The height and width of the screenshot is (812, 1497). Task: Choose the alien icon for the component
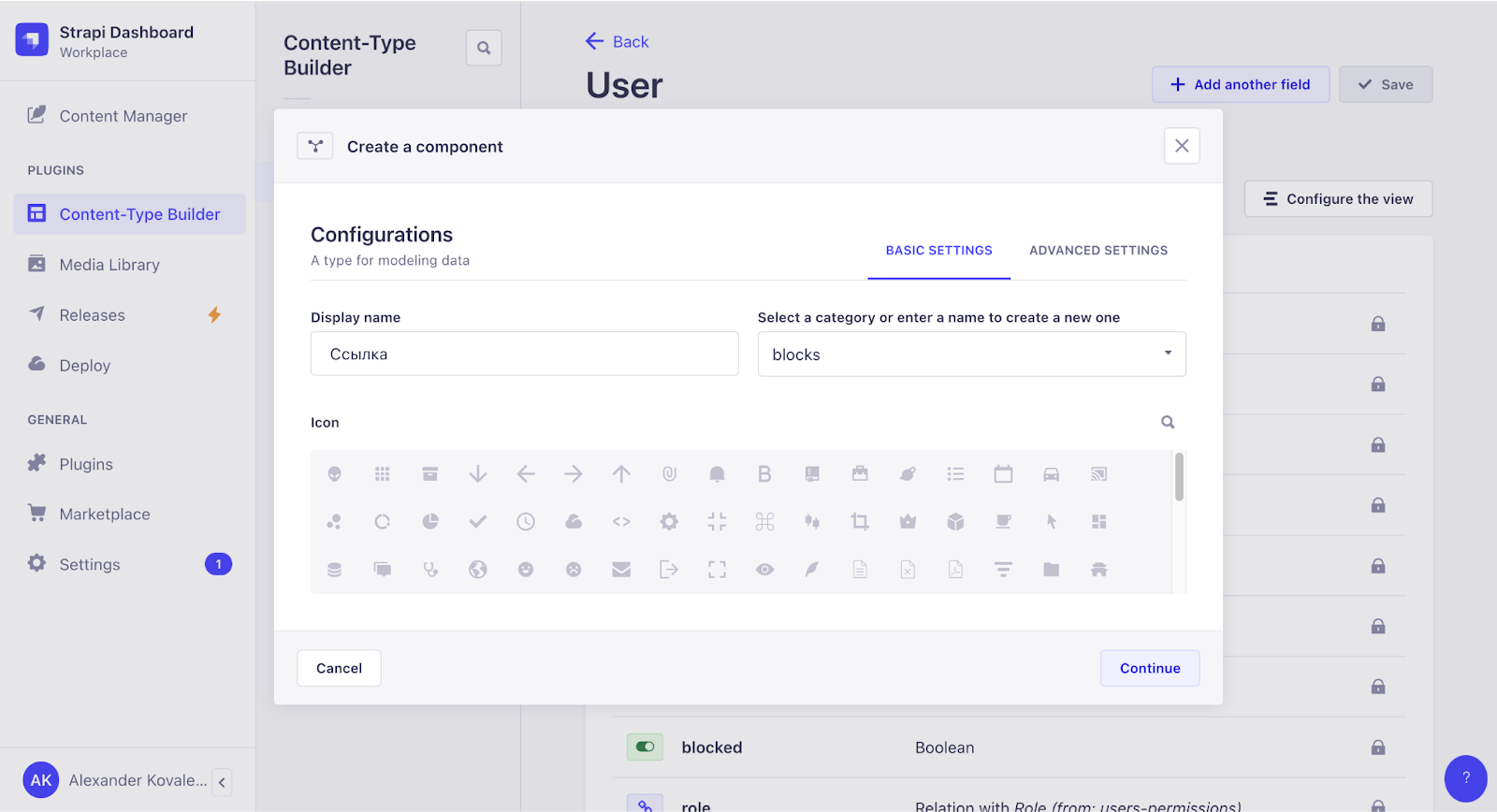pyautogui.click(x=334, y=474)
